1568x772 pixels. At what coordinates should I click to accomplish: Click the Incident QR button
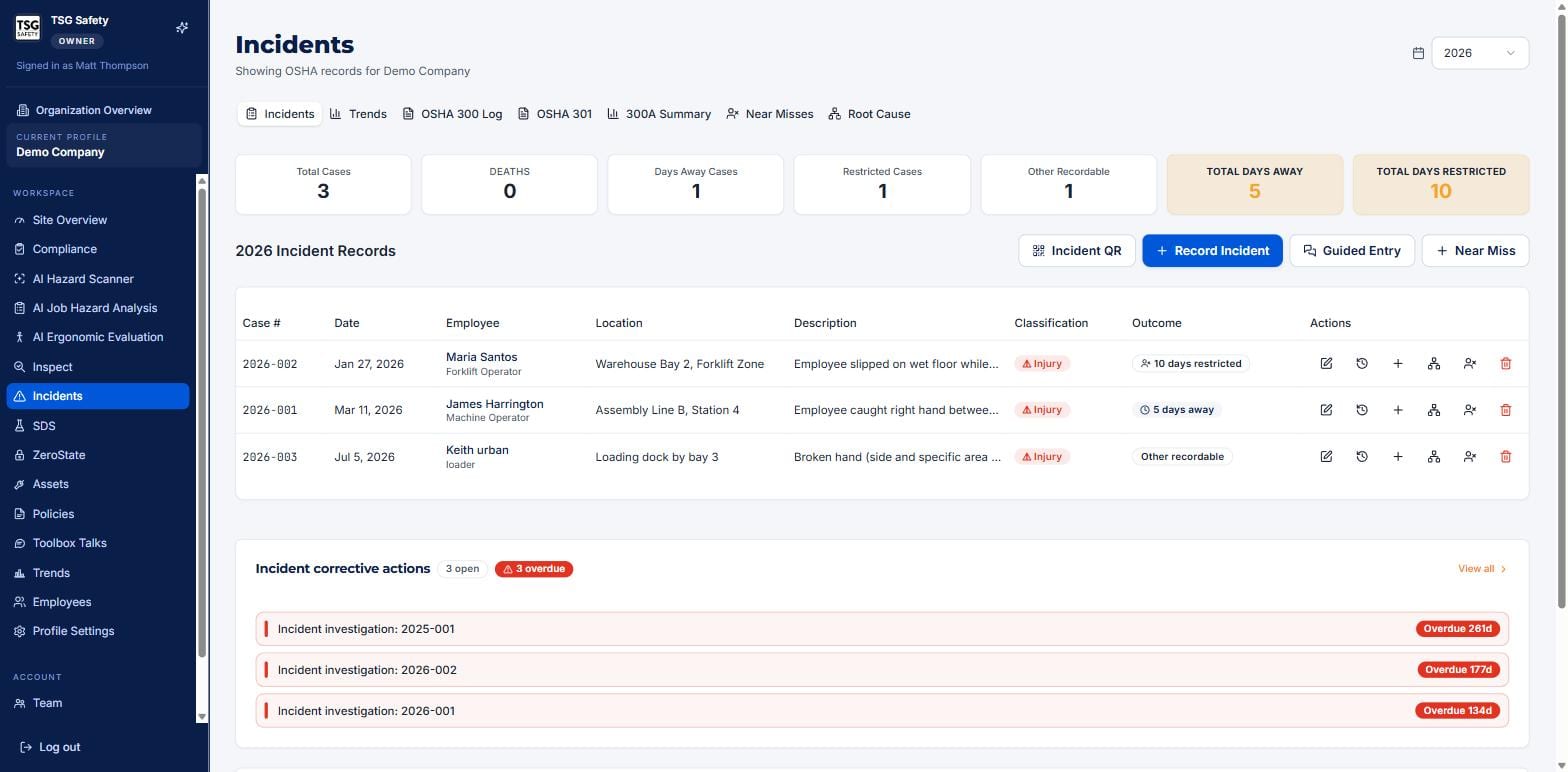pyautogui.click(x=1077, y=251)
